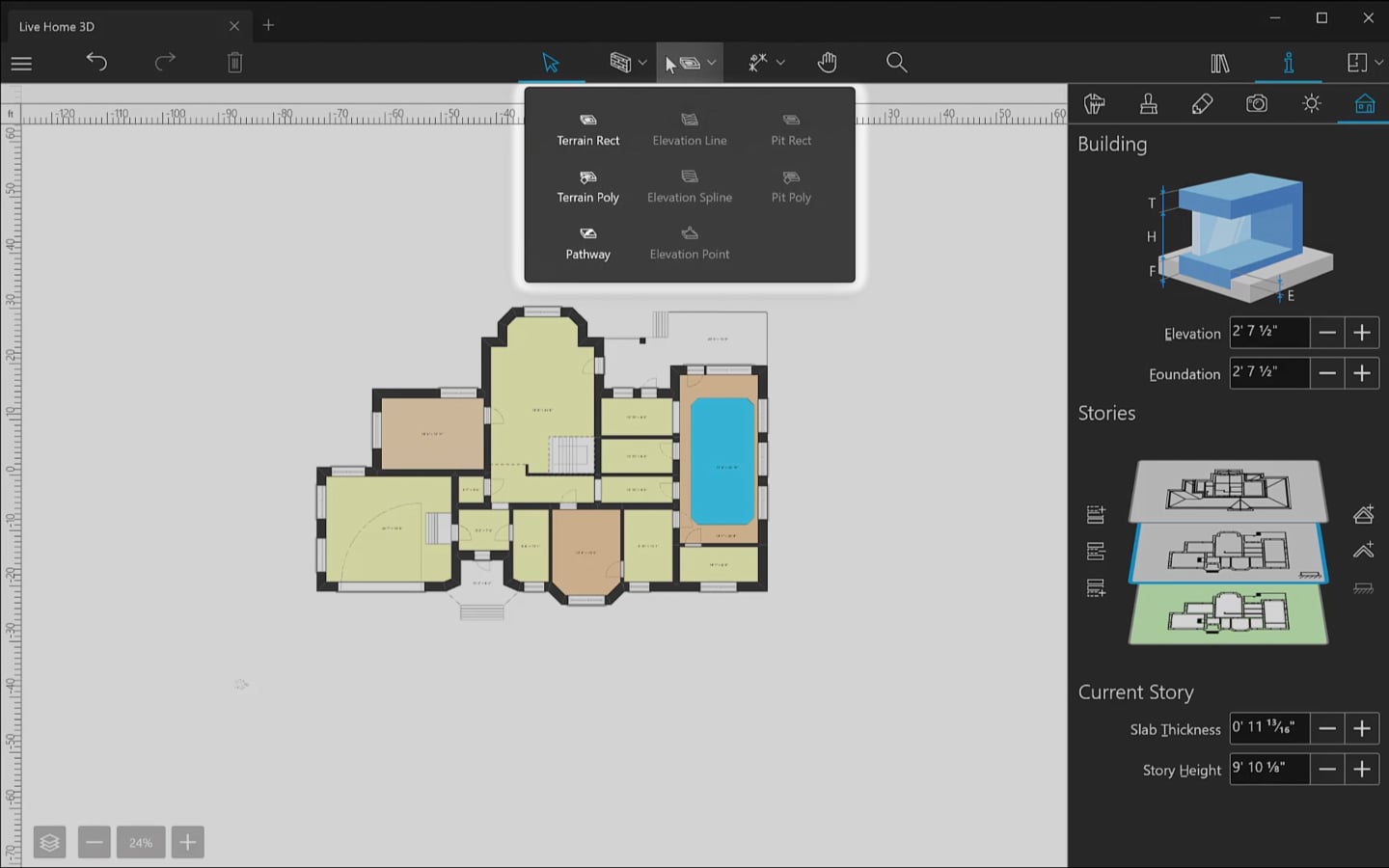The image size is (1389, 868).
Task: Select the arrow selection tool
Action: [x=551, y=62]
